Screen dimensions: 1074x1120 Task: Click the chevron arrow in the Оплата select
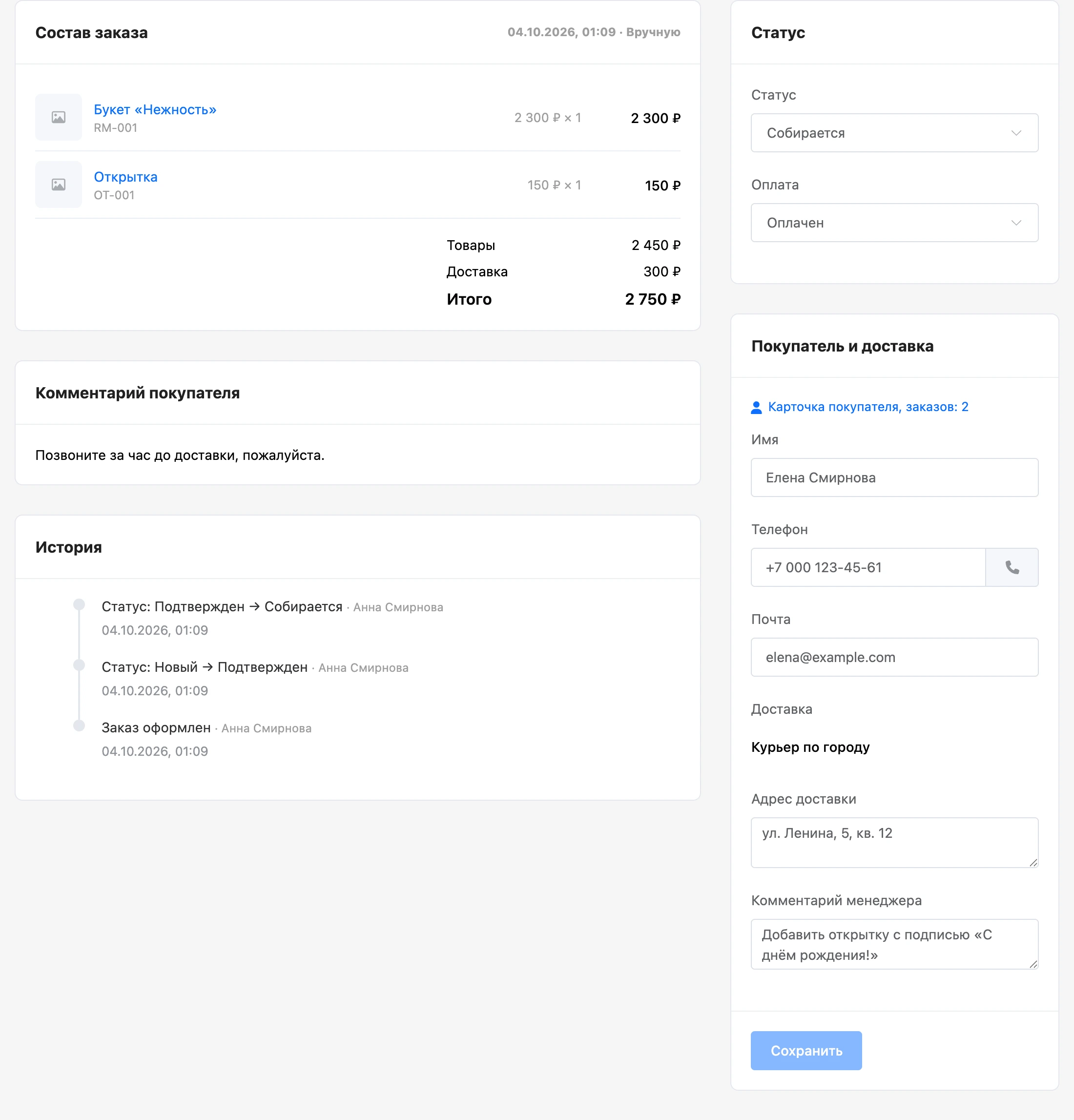pos(1016,223)
